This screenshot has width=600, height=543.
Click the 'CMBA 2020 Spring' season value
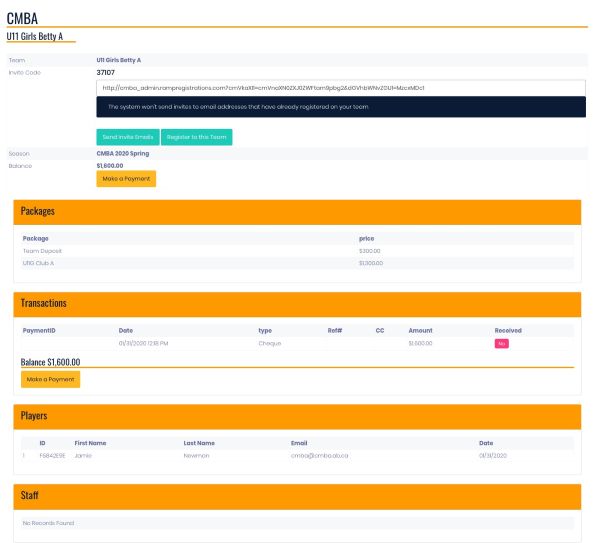coord(123,153)
